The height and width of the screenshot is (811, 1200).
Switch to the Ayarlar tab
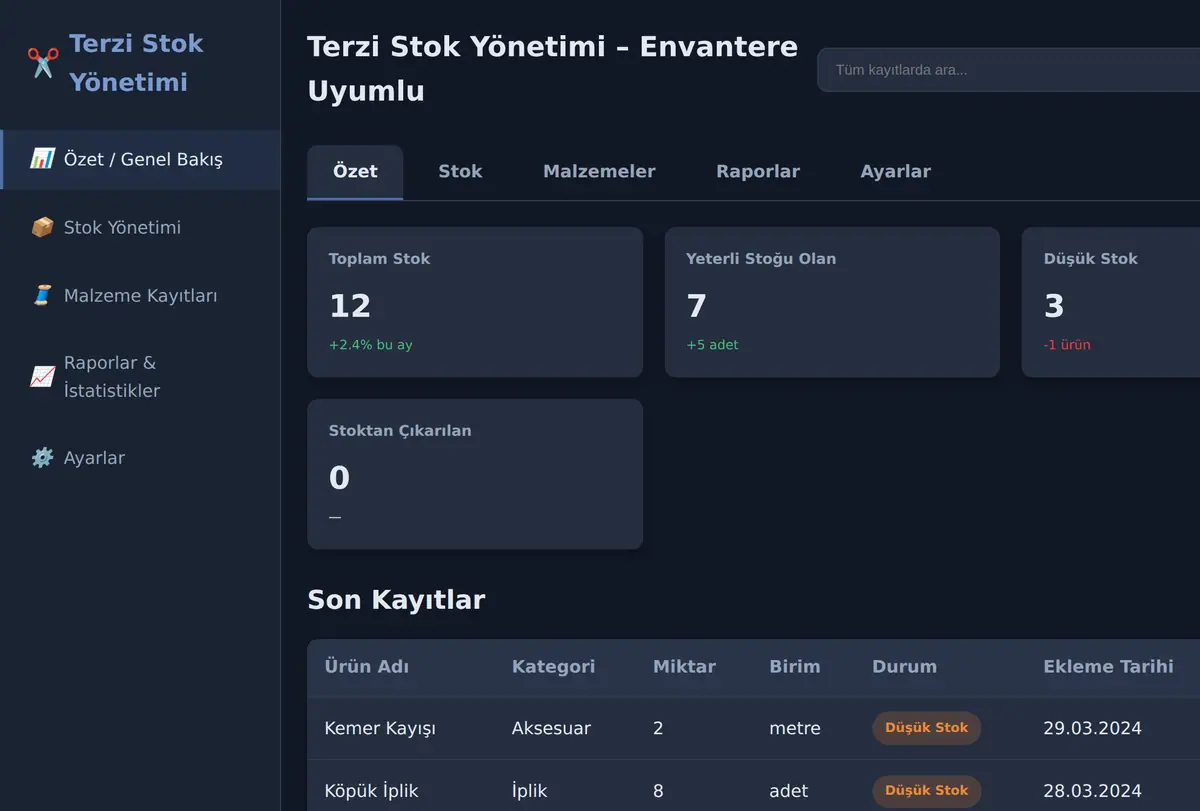(x=896, y=172)
